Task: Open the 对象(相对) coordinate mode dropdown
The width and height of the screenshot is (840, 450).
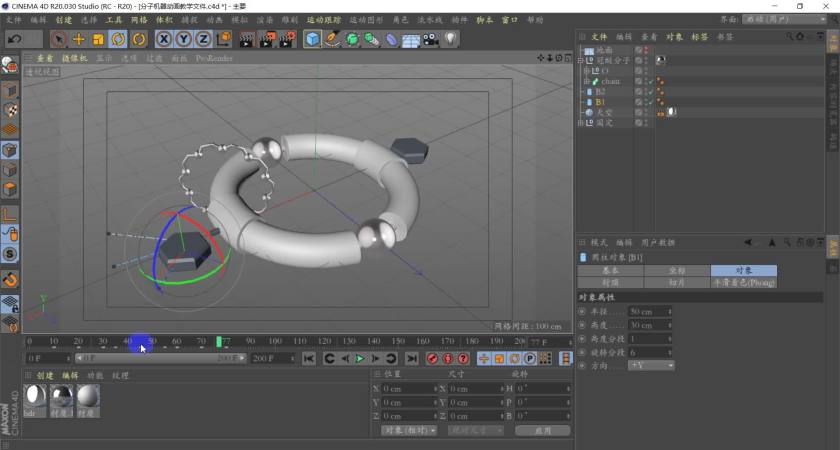Action: point(410,430)
